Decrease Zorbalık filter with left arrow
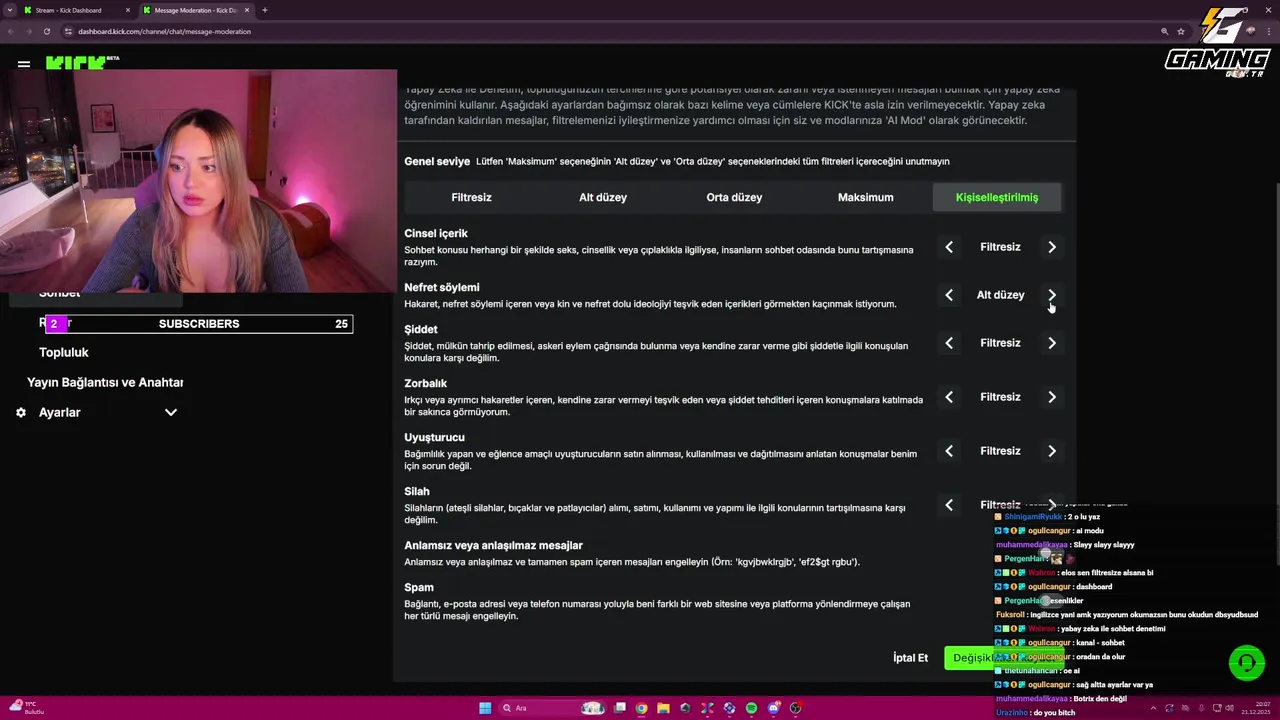Image resolution: width=1280 pixels, height=720 pixels. tap(949, 397)
